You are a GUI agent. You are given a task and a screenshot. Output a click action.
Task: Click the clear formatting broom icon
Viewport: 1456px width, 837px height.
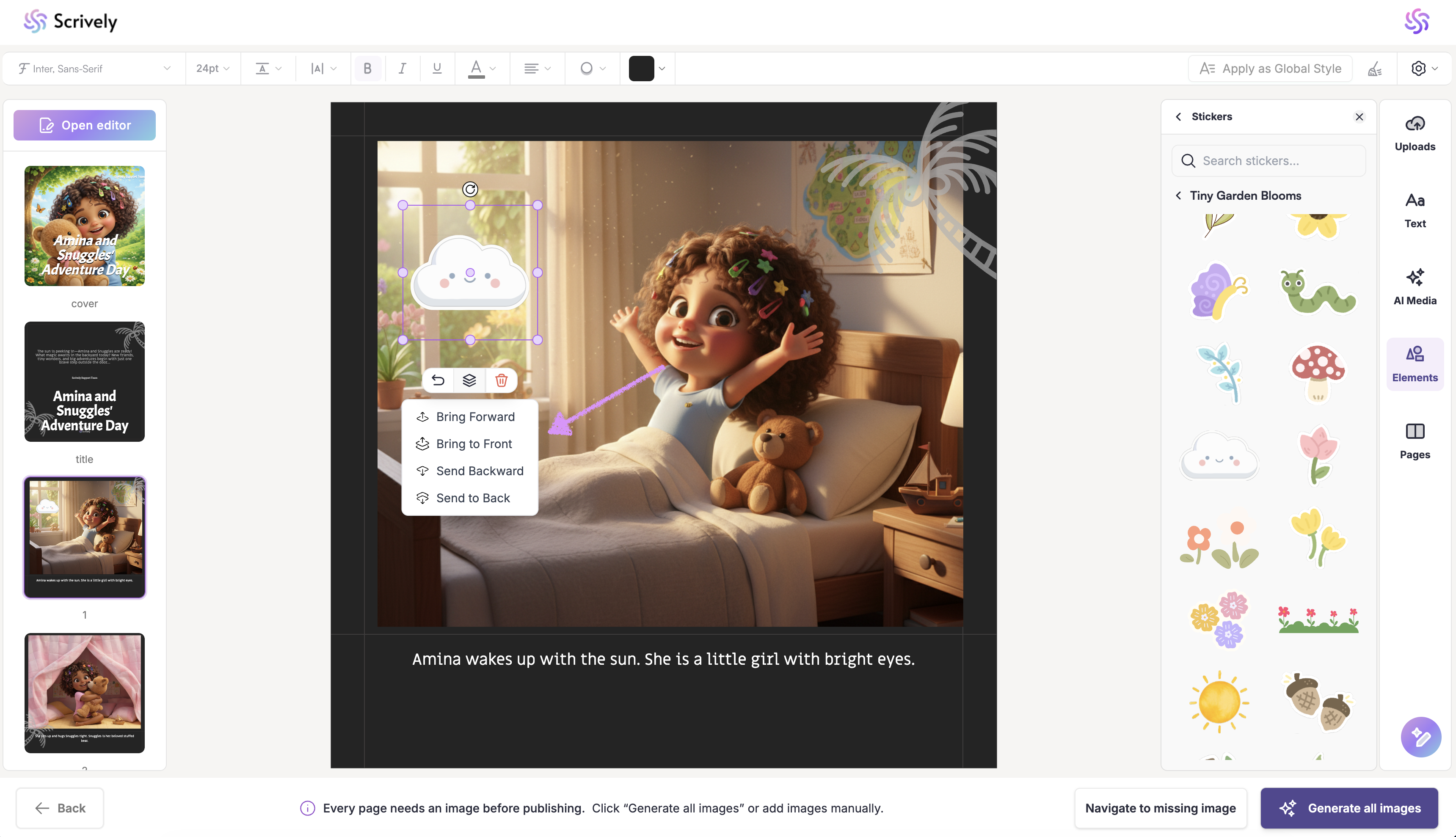pyautogui.click(x=1374, y=69)
